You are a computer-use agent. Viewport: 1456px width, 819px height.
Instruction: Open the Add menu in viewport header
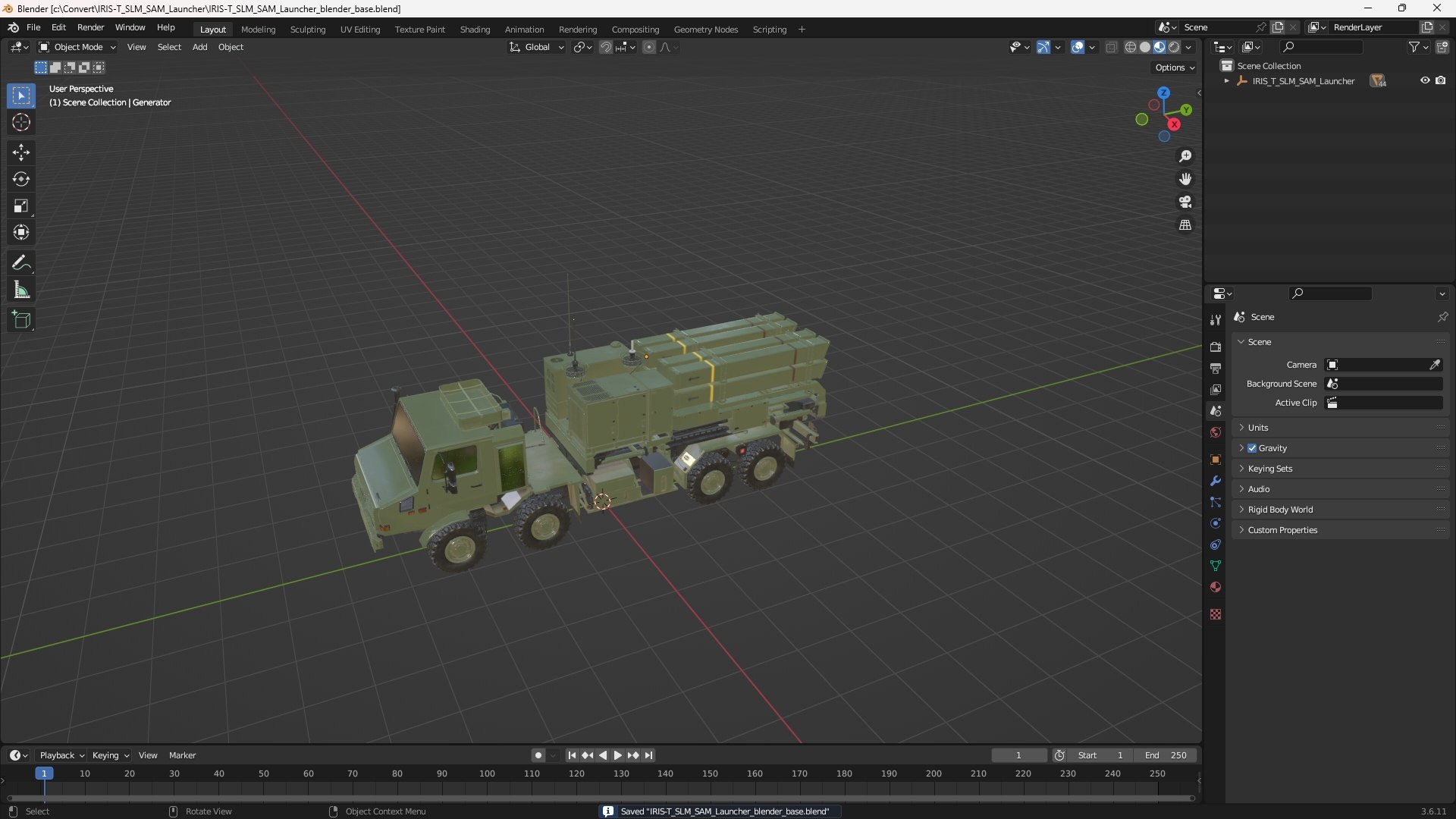(199, 47)
